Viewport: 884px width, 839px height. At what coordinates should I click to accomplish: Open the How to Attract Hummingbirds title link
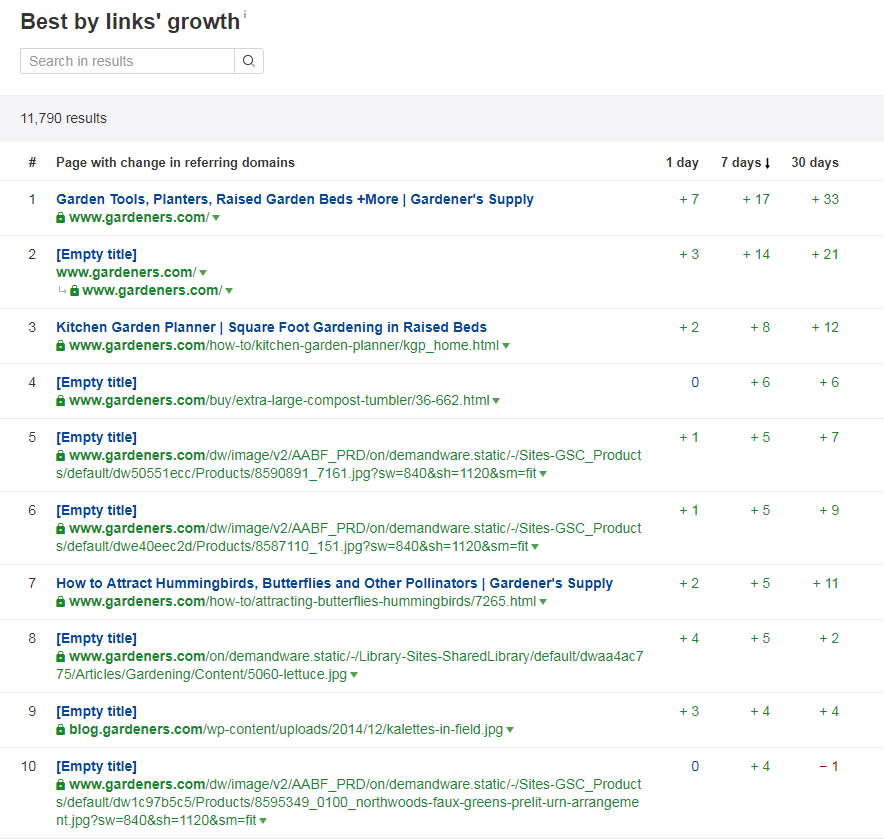(334, 583)
